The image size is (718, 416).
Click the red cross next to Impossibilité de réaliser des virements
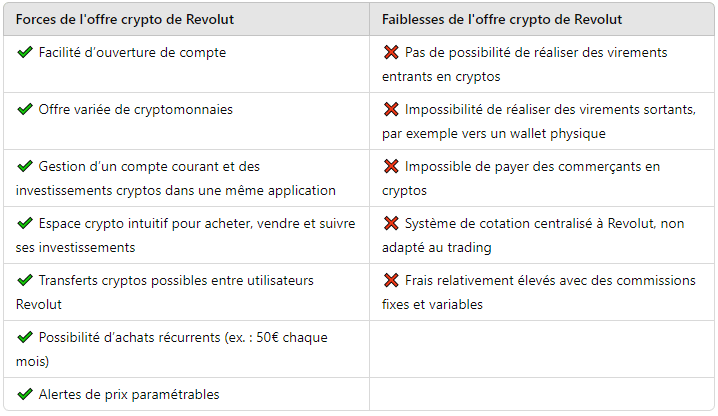click(x=391, y=109)
